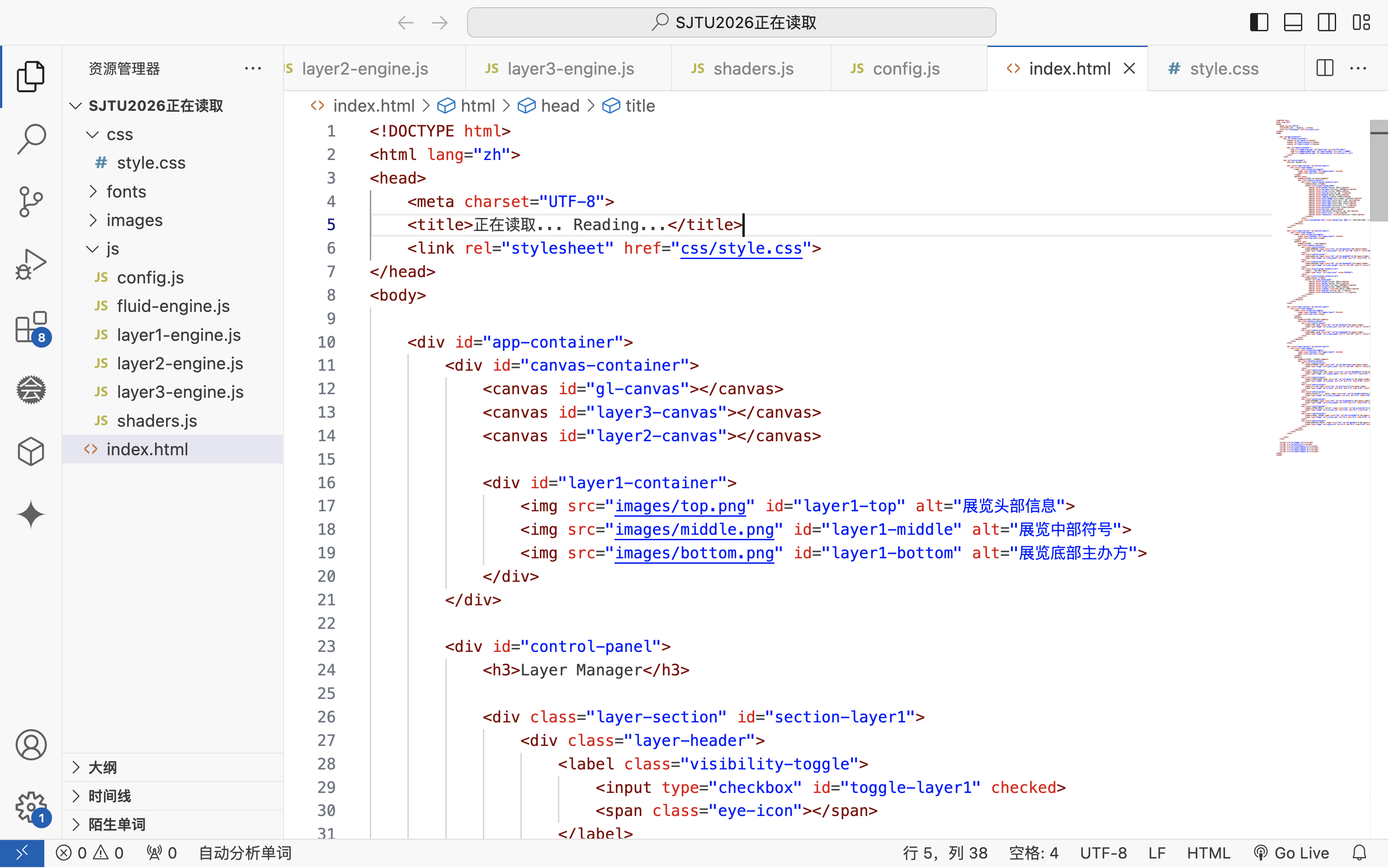Split the editor to the right

(x=1325, y=68)
